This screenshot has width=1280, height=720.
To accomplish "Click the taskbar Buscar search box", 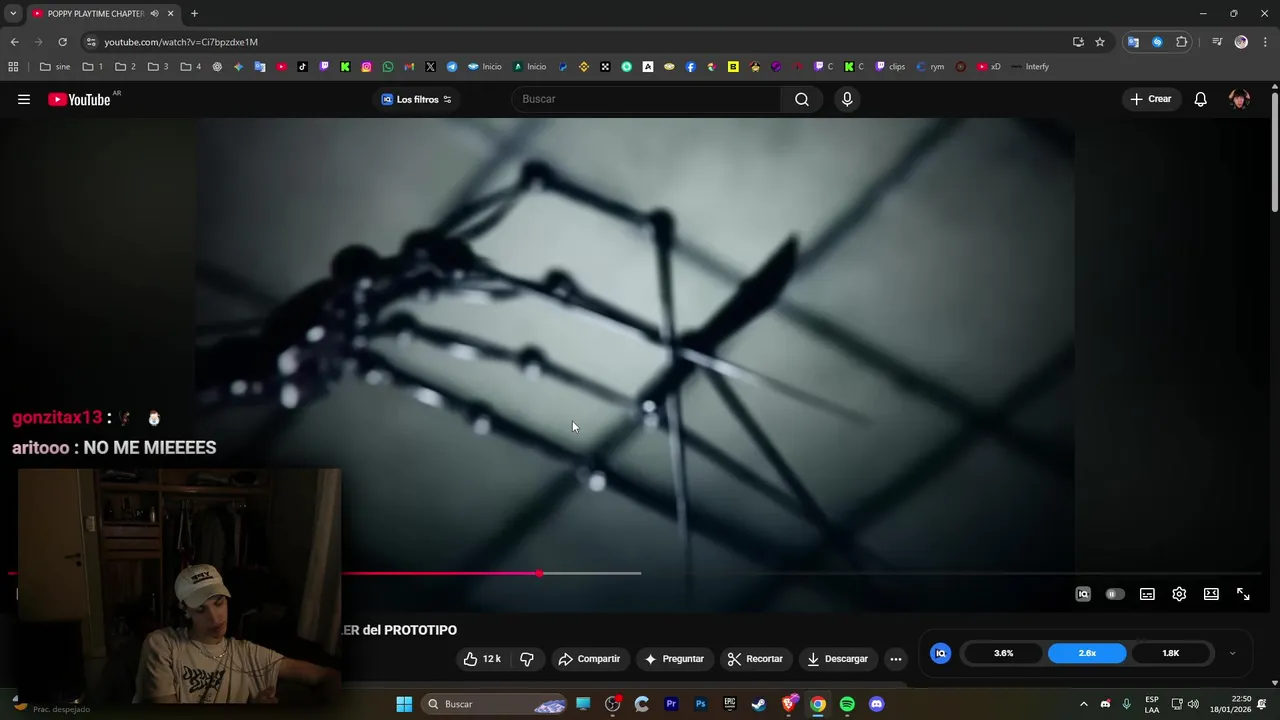I will pos(495,704).
